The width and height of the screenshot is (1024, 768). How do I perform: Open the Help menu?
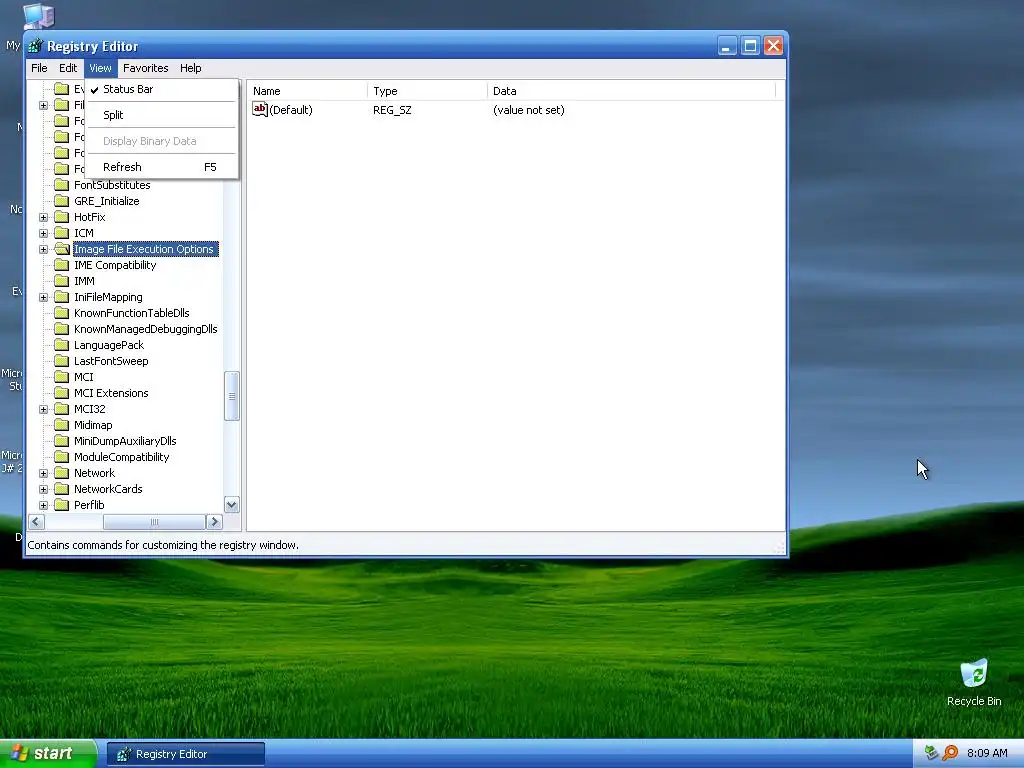[x=191, y=68]
